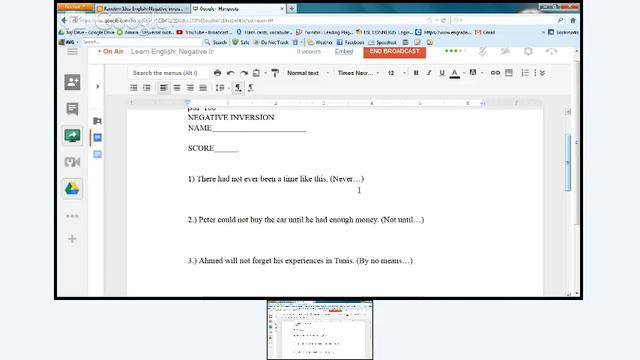Viewport: 640px width, 360px height.
Task: Open the Hangouts settings gear icon
Action: [x=528, y=51]
